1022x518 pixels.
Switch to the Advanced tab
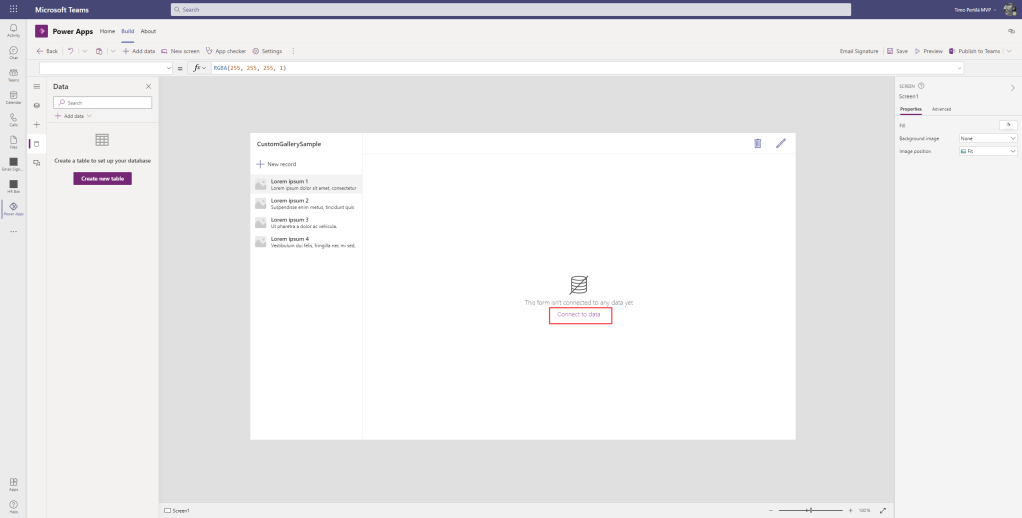[941, 109]
